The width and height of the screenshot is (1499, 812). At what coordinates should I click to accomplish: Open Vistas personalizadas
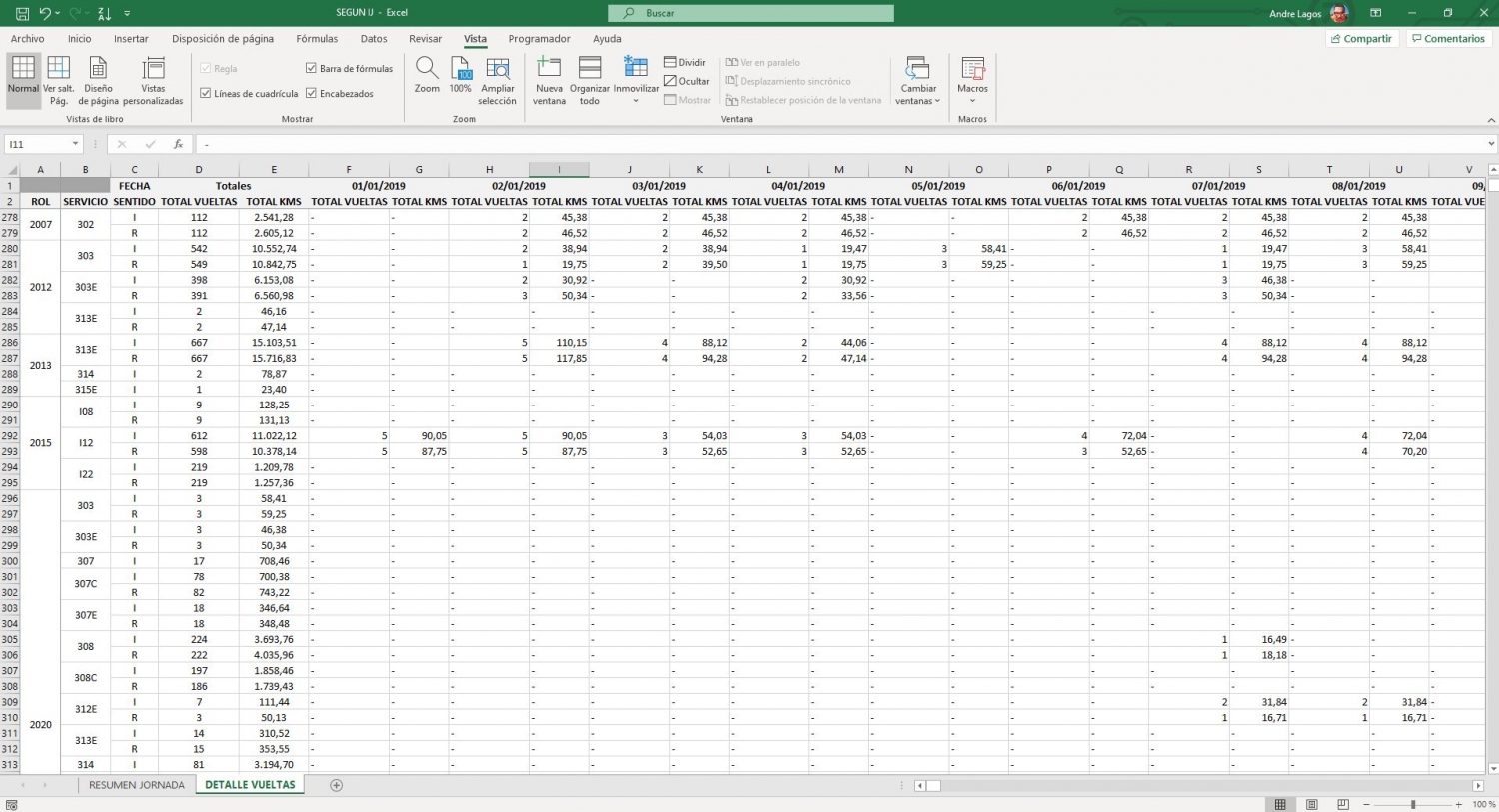[153, 81]
